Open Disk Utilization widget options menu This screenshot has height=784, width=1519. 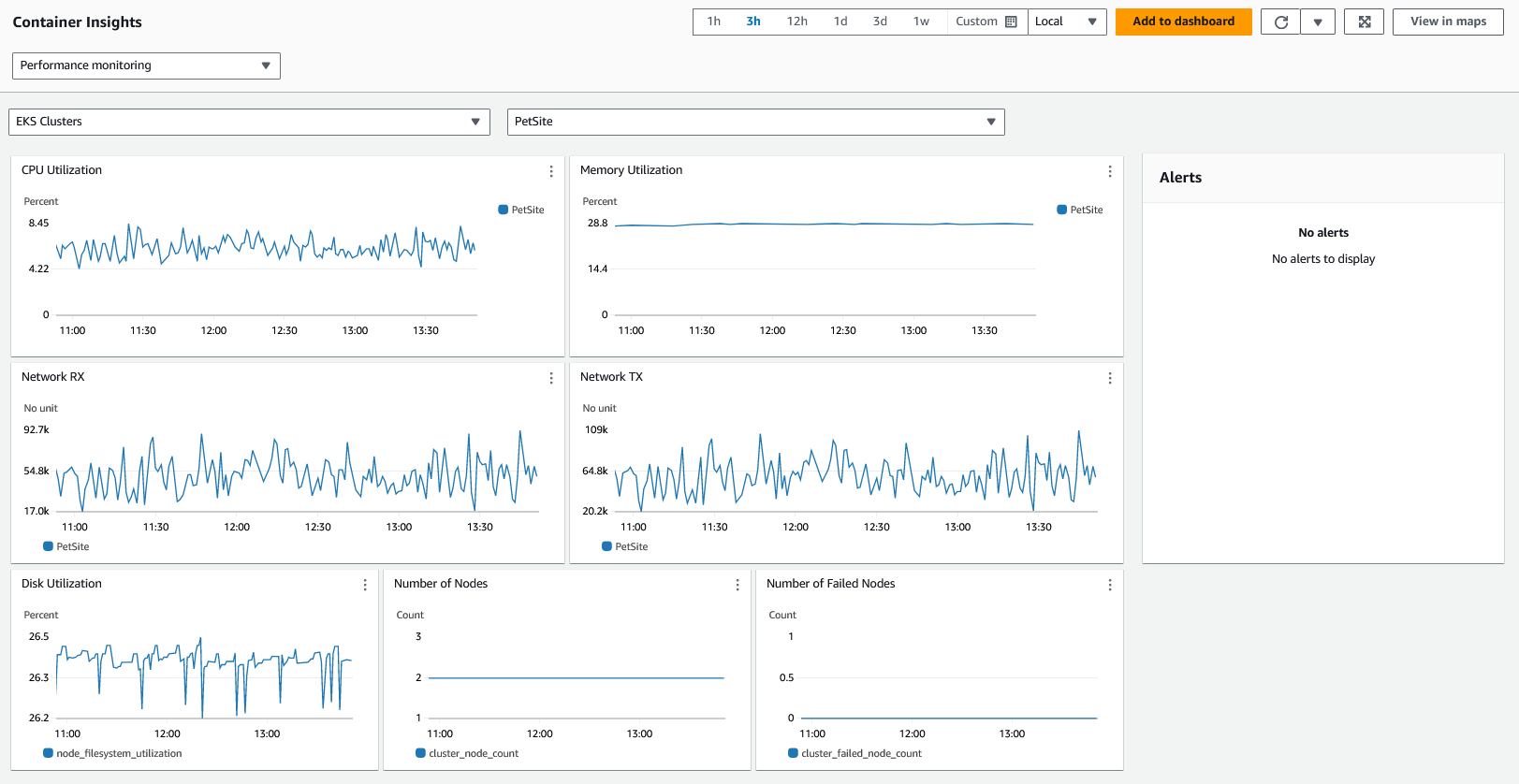[x=365, y=585]
